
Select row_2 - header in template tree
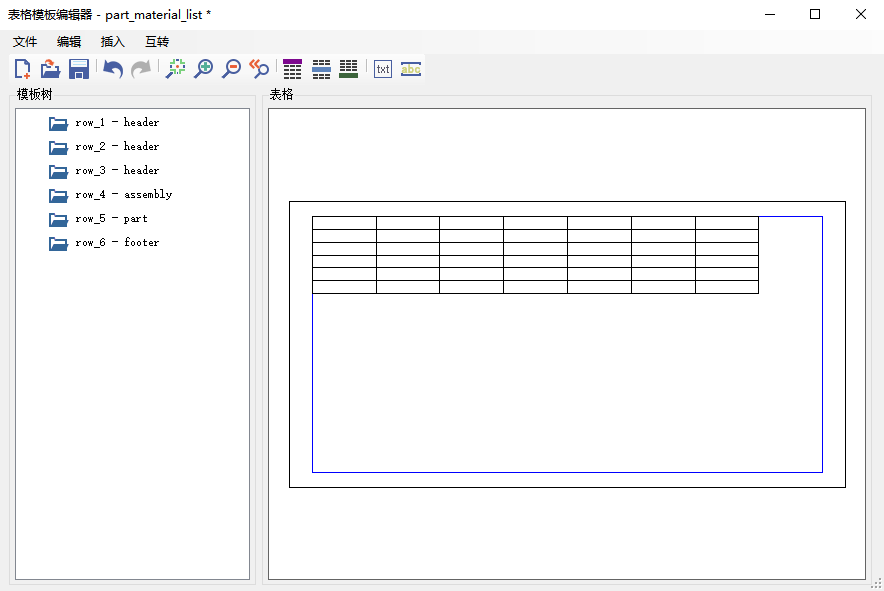(117, 147)
